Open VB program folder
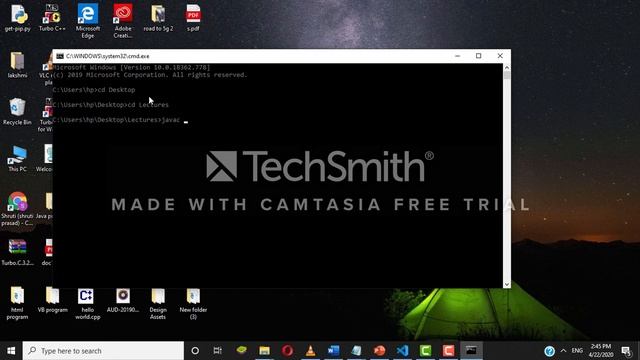 coord(52,300)
